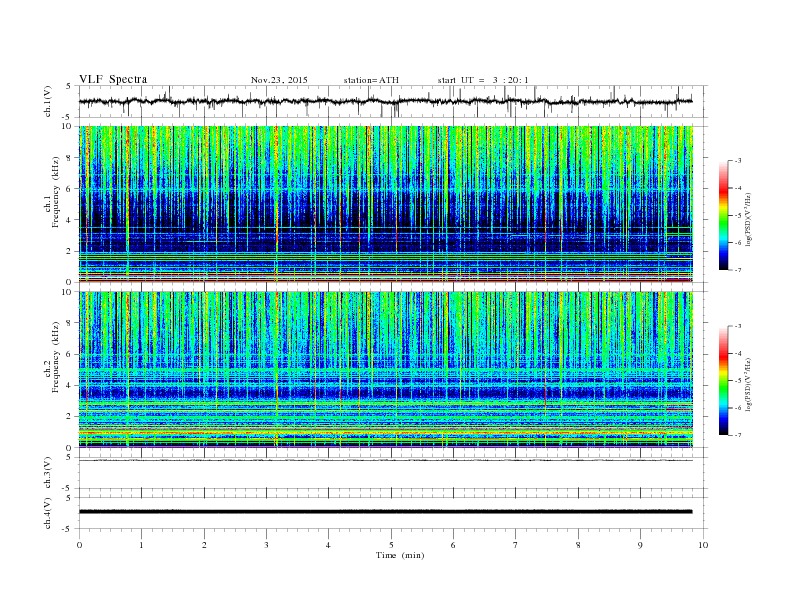792x612 pixels.
Task: Click the "-3" tick on ch.1 color bar
Action: click(737, 161)
